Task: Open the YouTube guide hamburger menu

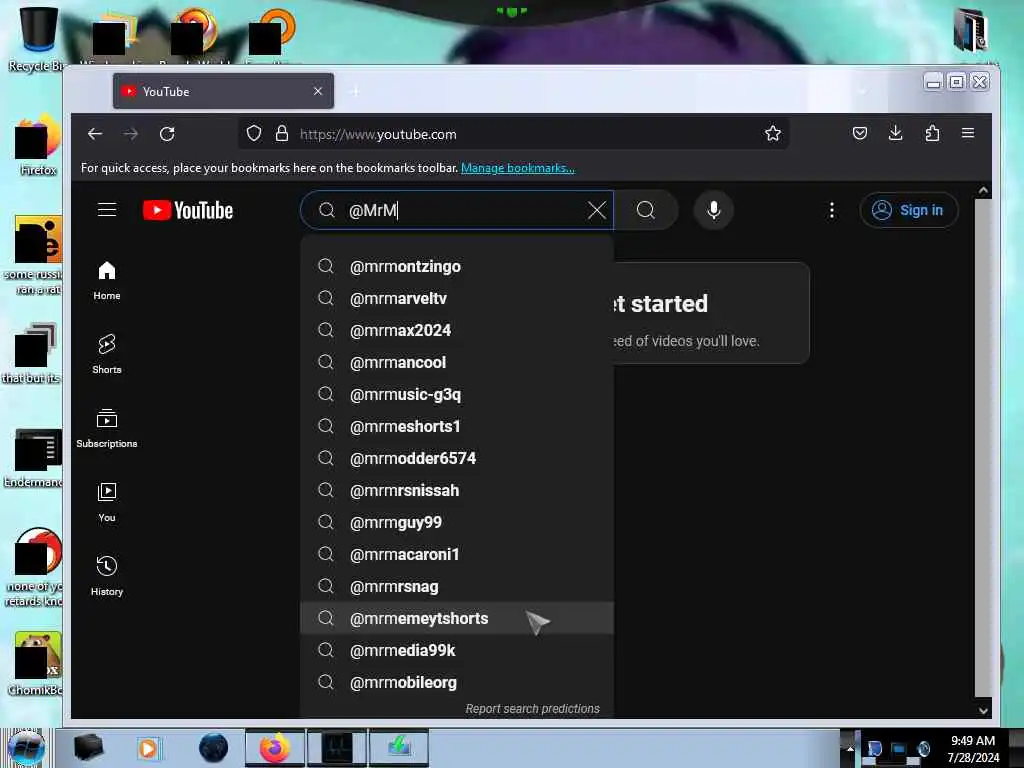Action: [x=107, y=210]
